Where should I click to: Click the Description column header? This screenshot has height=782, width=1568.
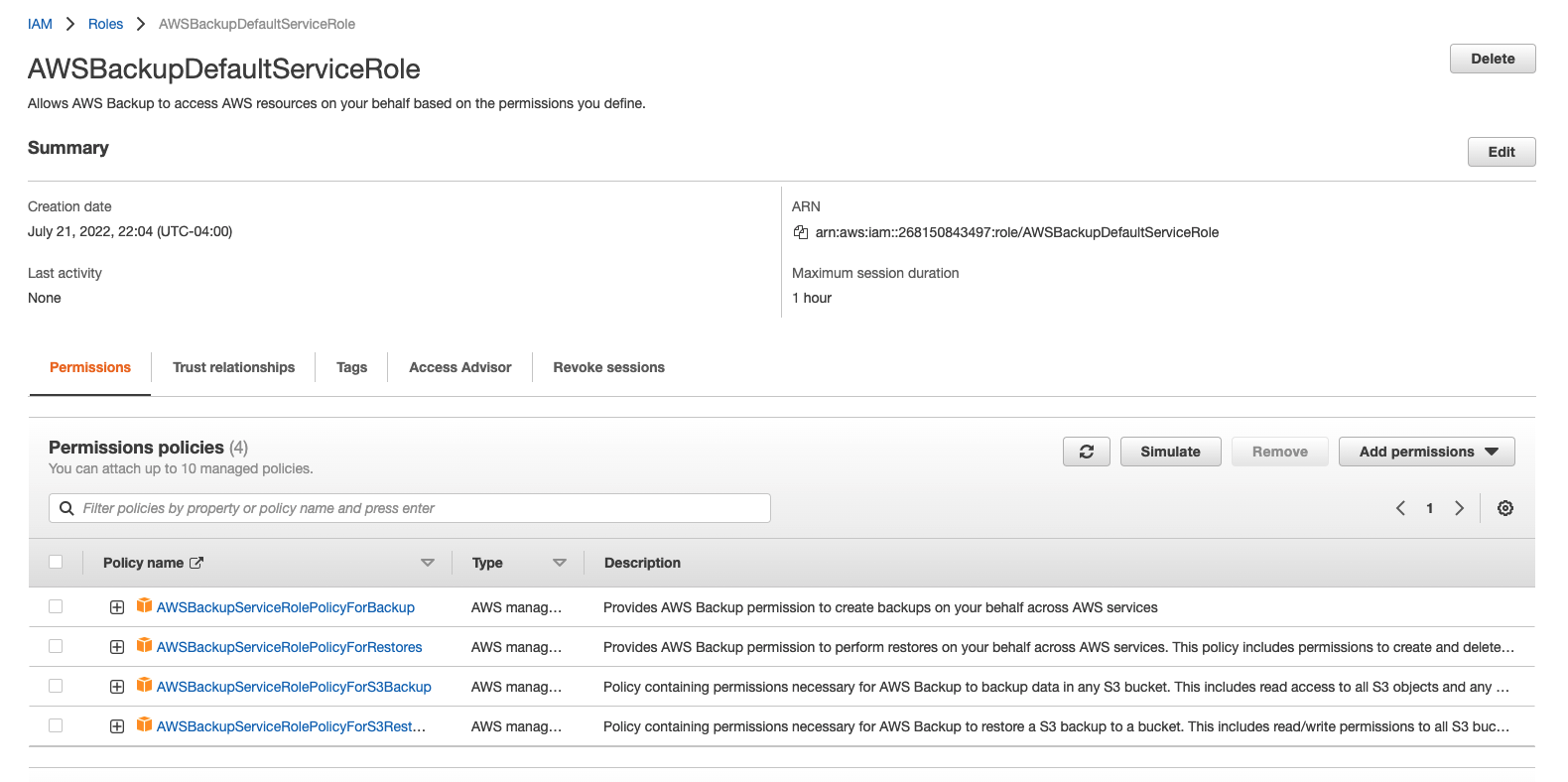pyautogui.click(x=642, y=563)
